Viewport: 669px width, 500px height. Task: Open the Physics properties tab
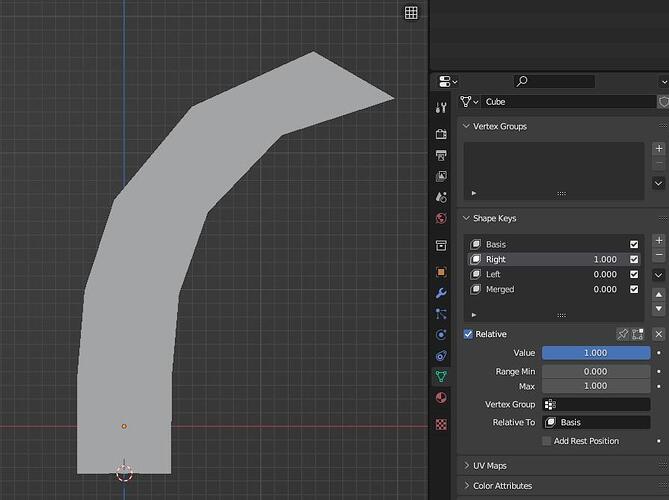click(441, 334)
